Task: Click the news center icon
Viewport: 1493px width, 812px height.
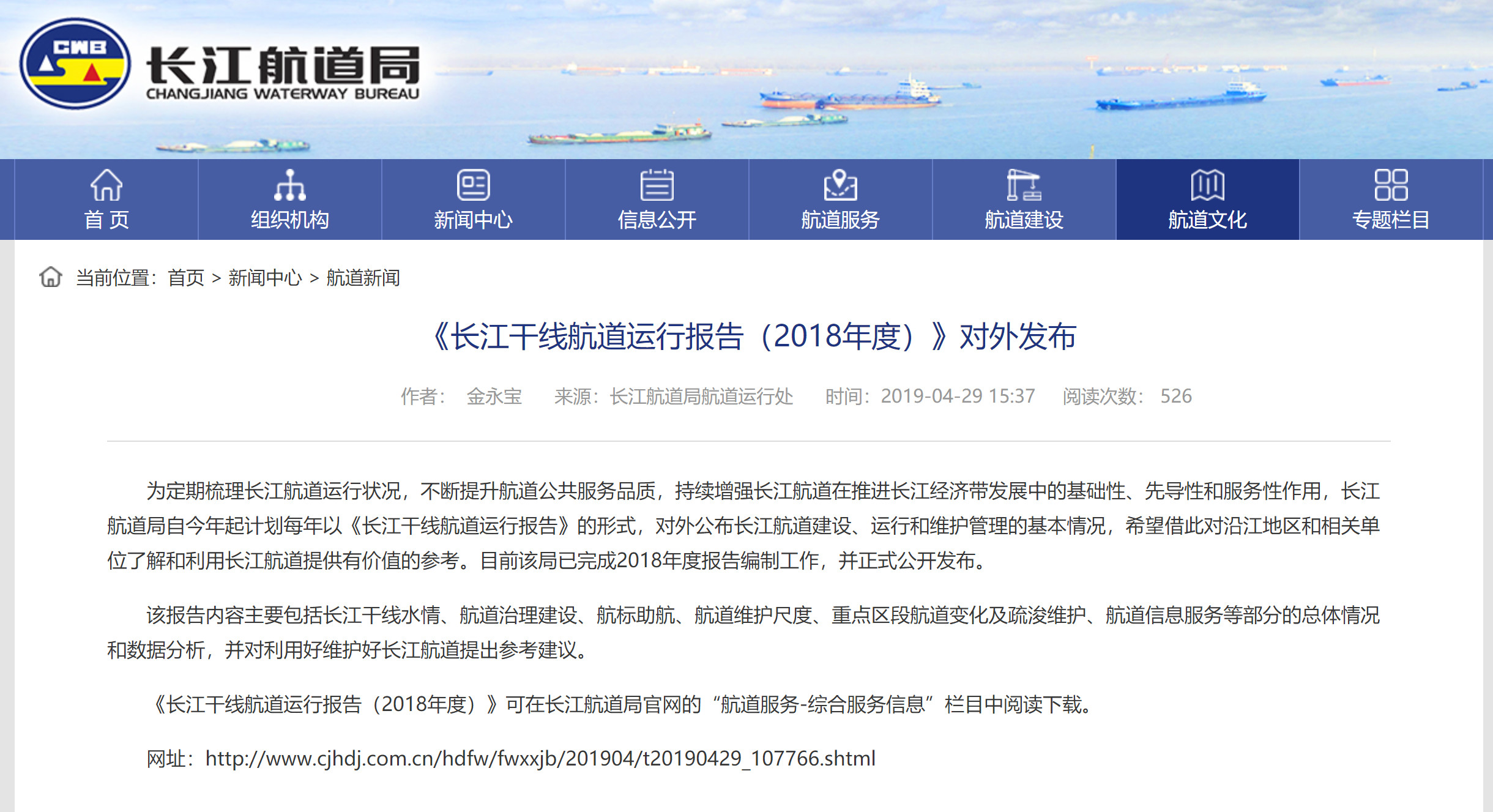Action: pos(473,185)
